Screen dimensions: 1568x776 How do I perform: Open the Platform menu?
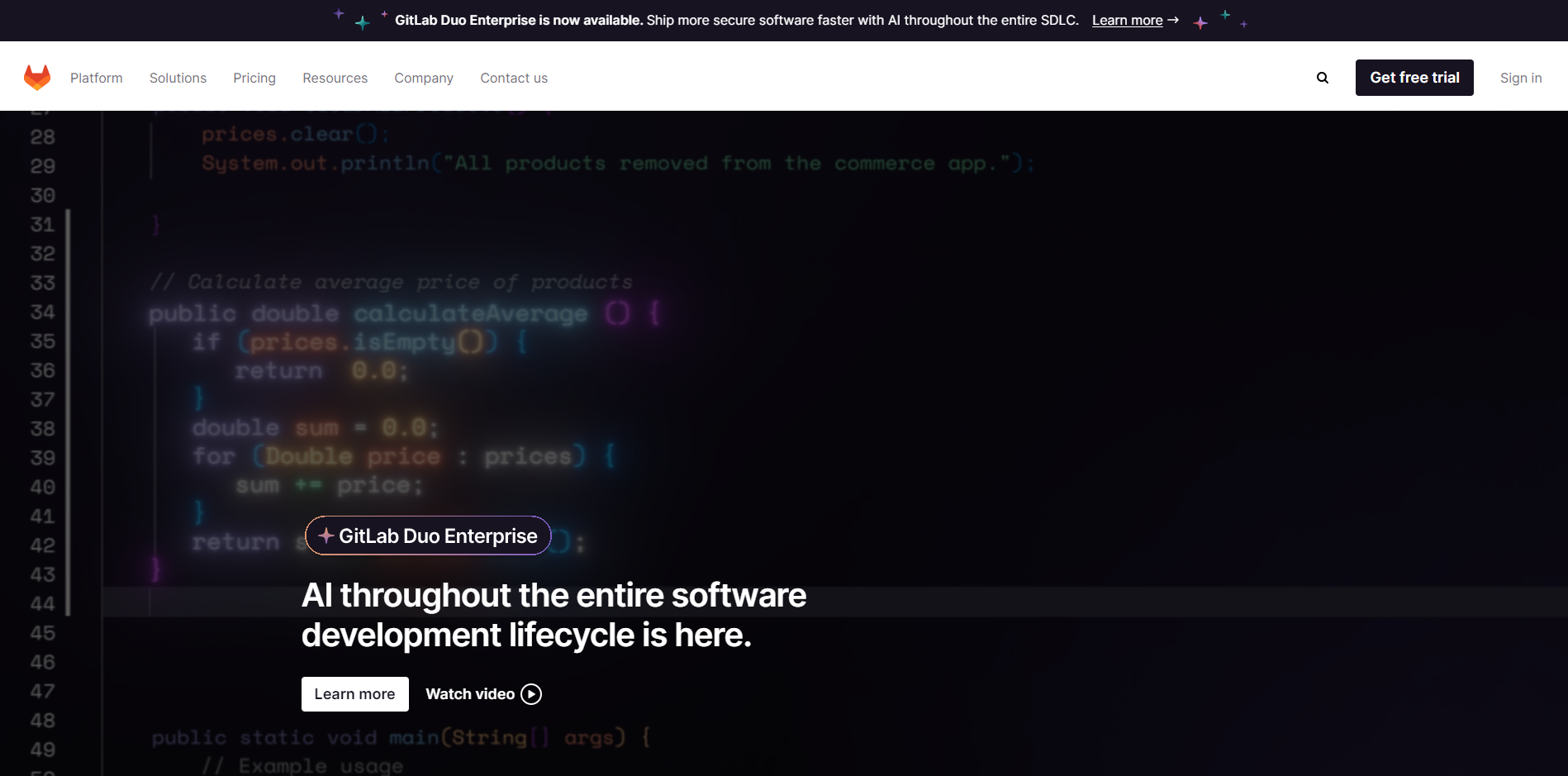[x=97, y=78]
